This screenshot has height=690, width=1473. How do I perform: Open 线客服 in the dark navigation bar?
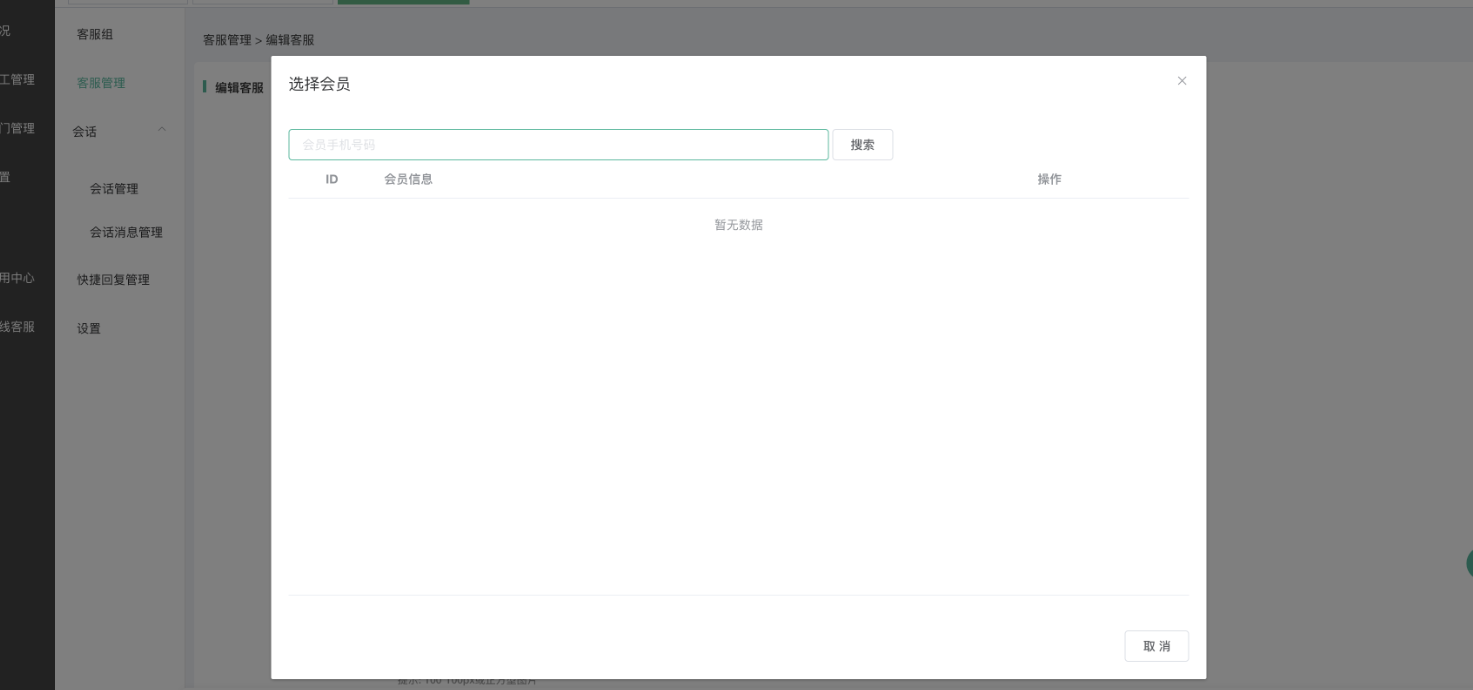pyautogui.click(x=17, y=327)
